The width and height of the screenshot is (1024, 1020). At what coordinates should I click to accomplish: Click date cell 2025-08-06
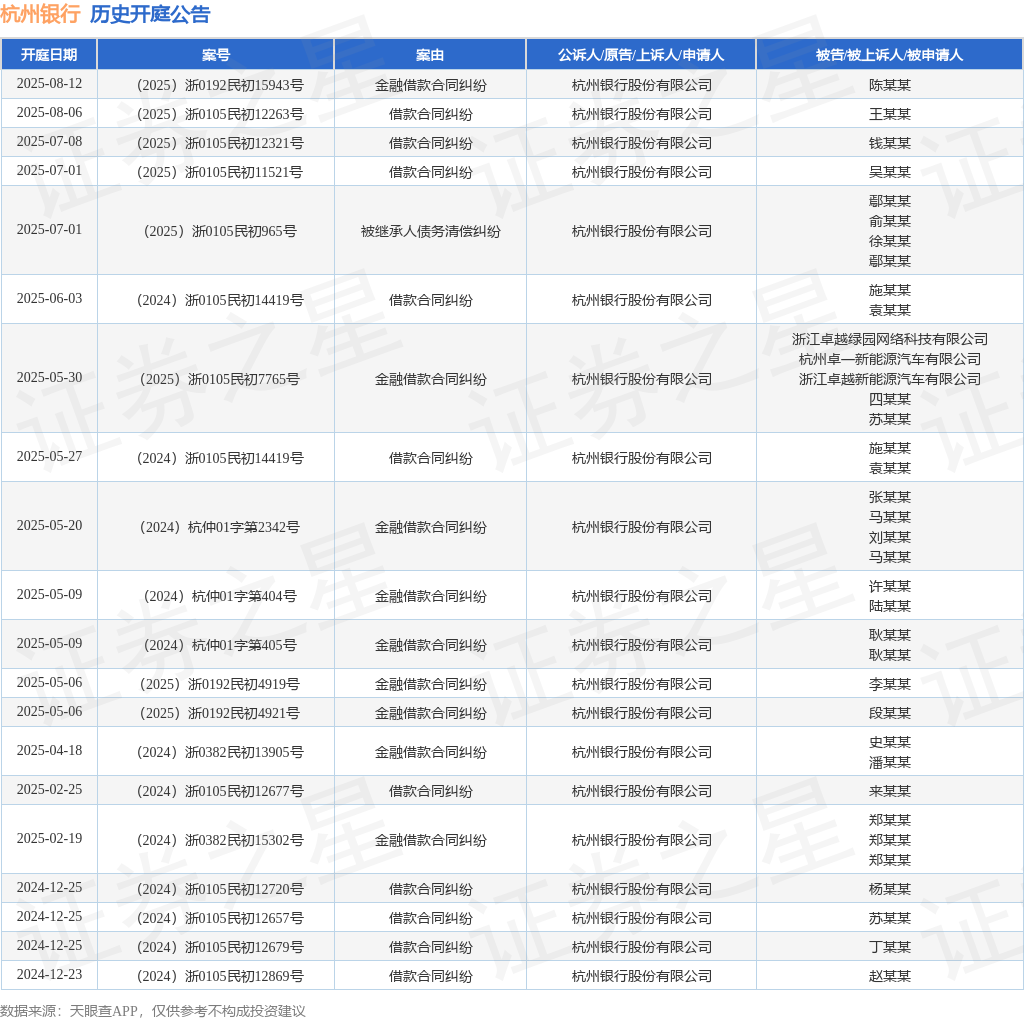(49, 112)
